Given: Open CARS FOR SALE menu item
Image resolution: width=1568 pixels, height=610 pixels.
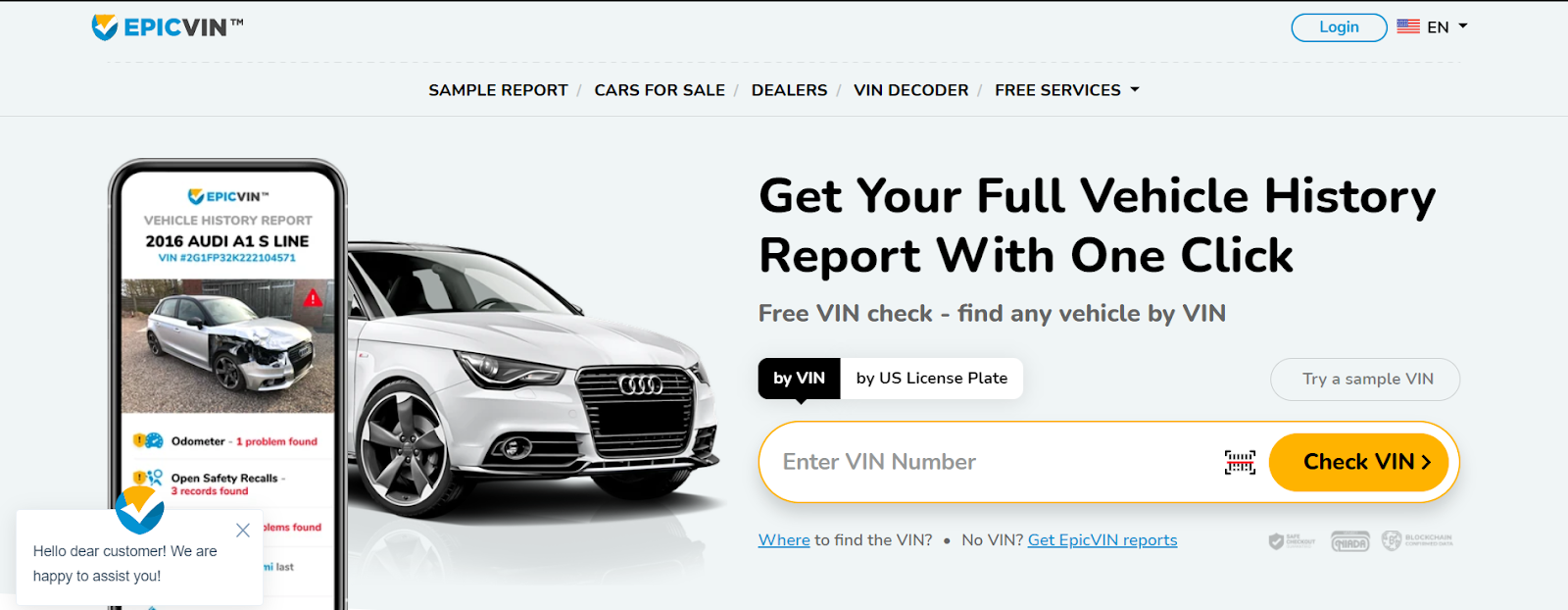Looking at the screenshot, I should pos(660,90).
